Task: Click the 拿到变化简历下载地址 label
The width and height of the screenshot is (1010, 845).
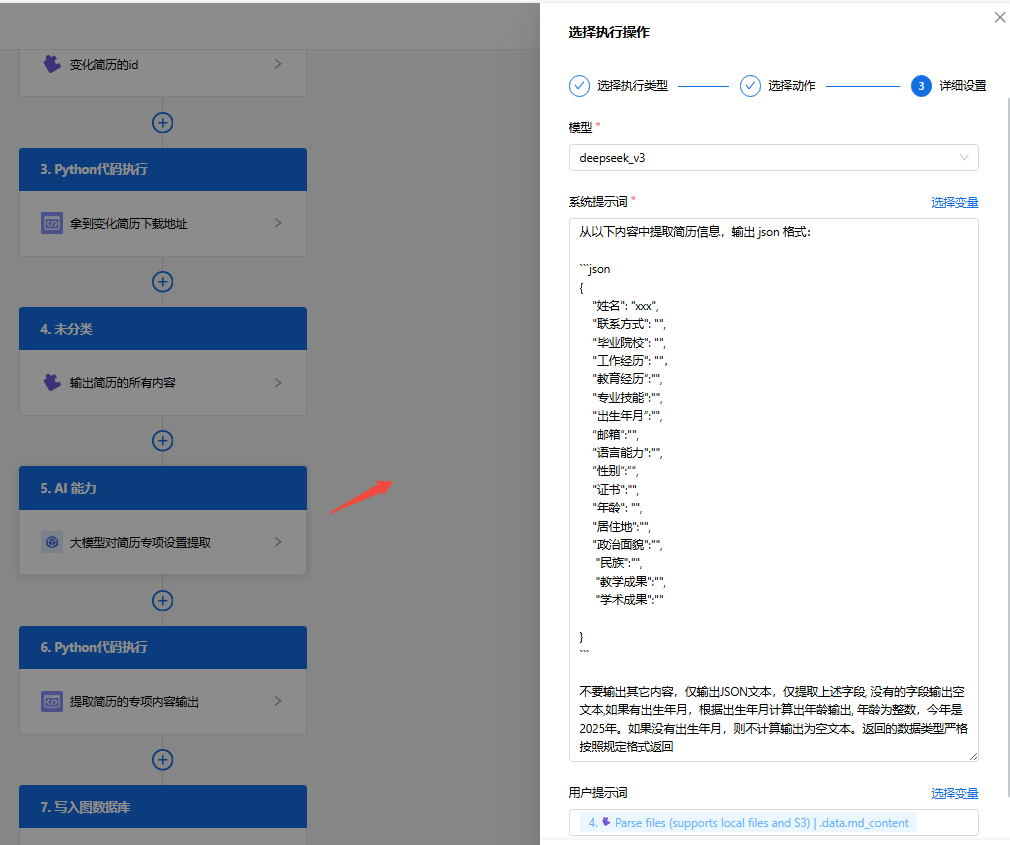Action: 128,223
